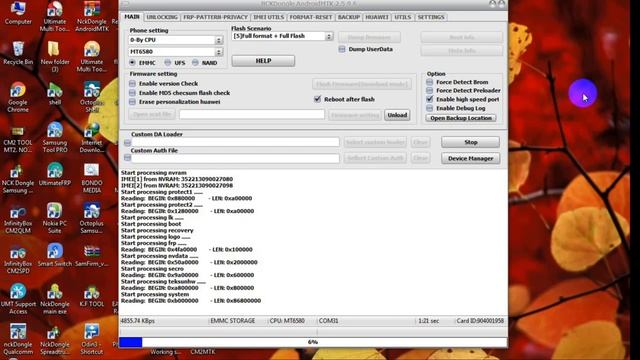Click the Custom DA Loader path field
Viewport: 640px width, 360px height.
235,142
